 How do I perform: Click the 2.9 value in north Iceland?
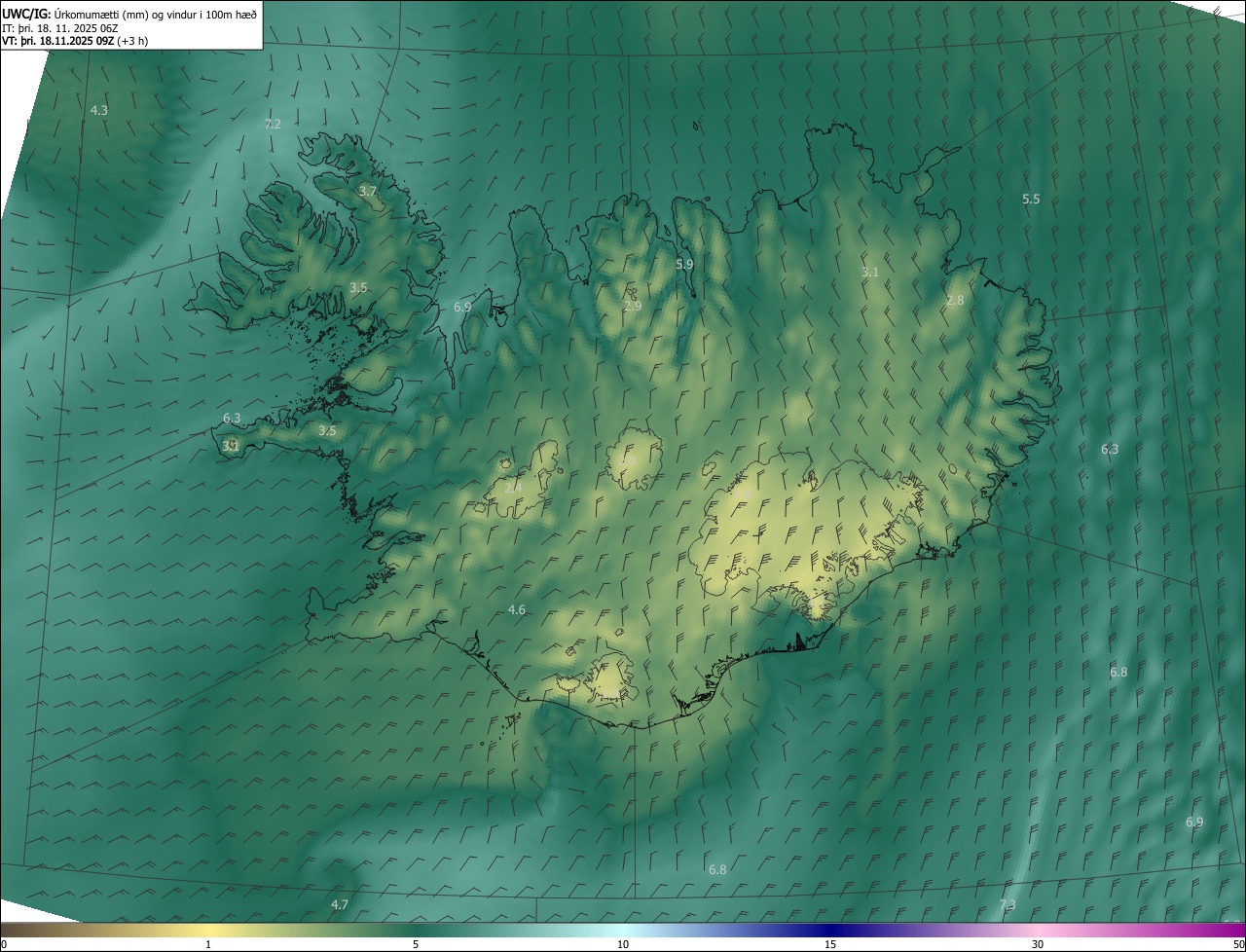coord(633,306)
